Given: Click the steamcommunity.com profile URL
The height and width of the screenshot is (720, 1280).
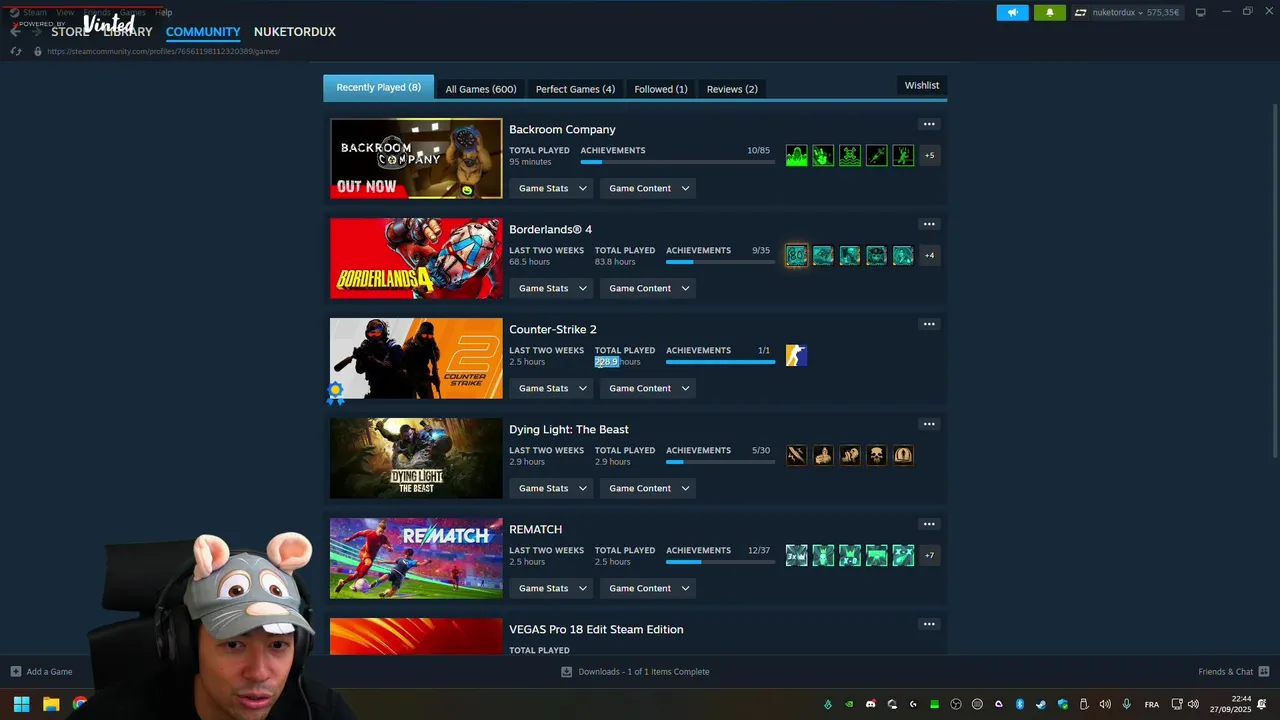Looking at the screenshot, I should point(163,51).
